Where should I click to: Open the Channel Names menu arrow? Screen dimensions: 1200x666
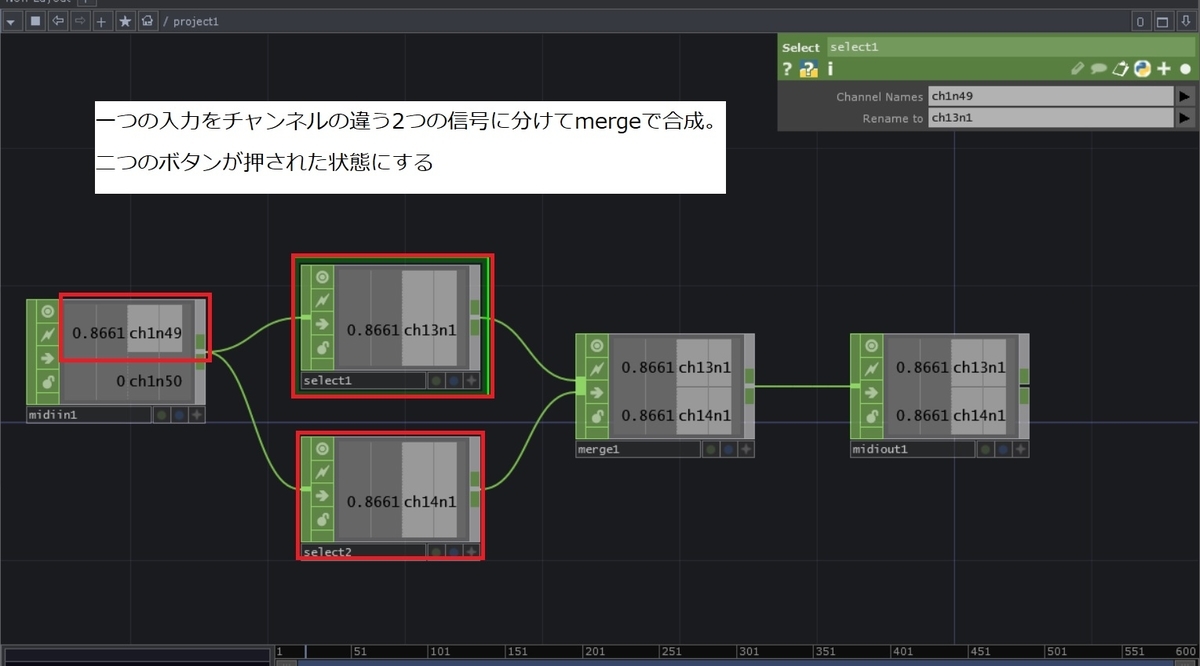tap(1185, 96)
